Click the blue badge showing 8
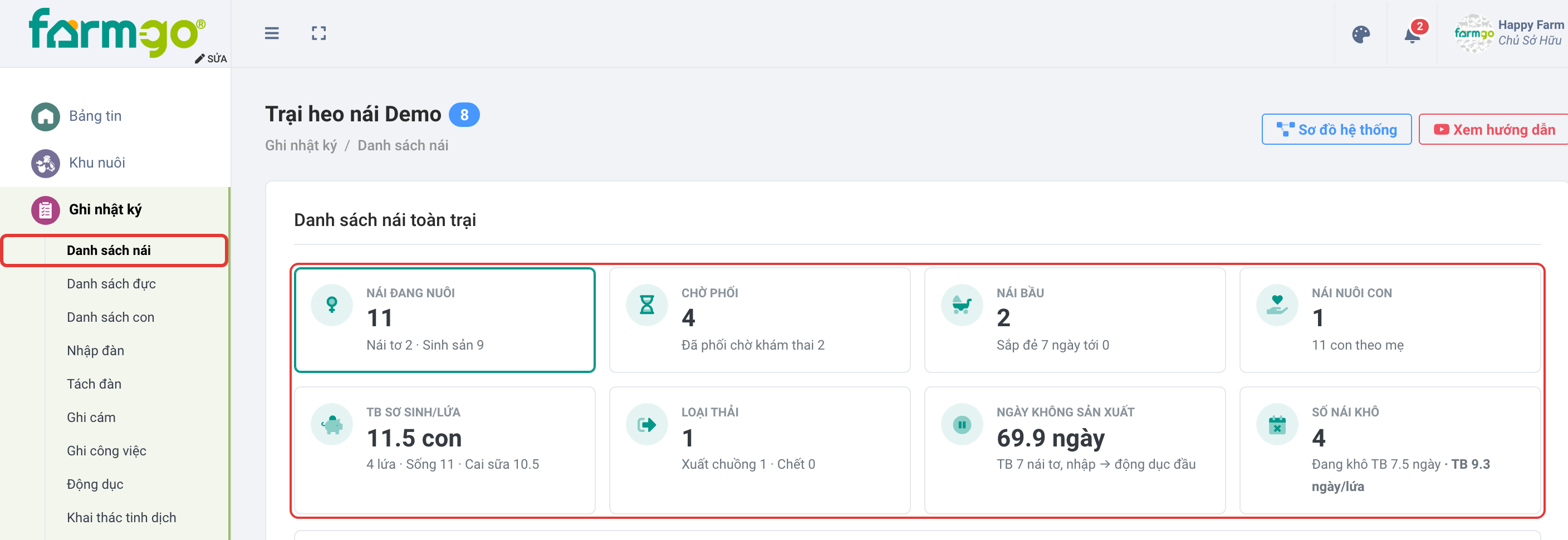Viewport: 1568px width, 540px height. 464,115
